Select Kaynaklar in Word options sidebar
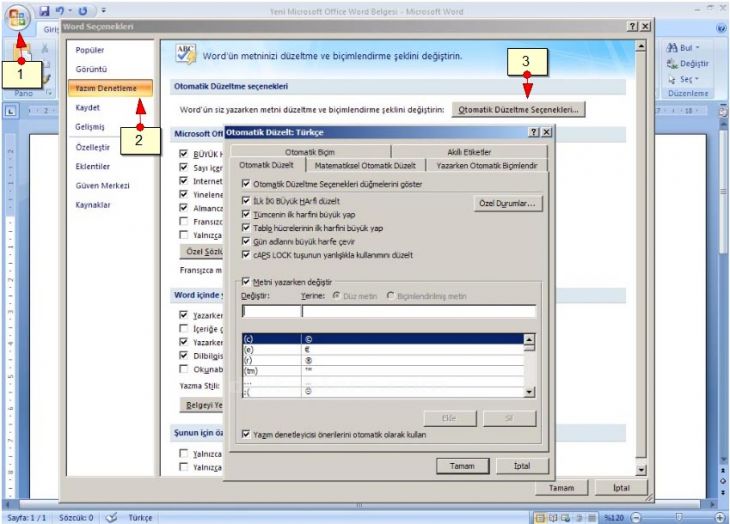The width and height of the screenshot is (730, 524). [93, 205]
